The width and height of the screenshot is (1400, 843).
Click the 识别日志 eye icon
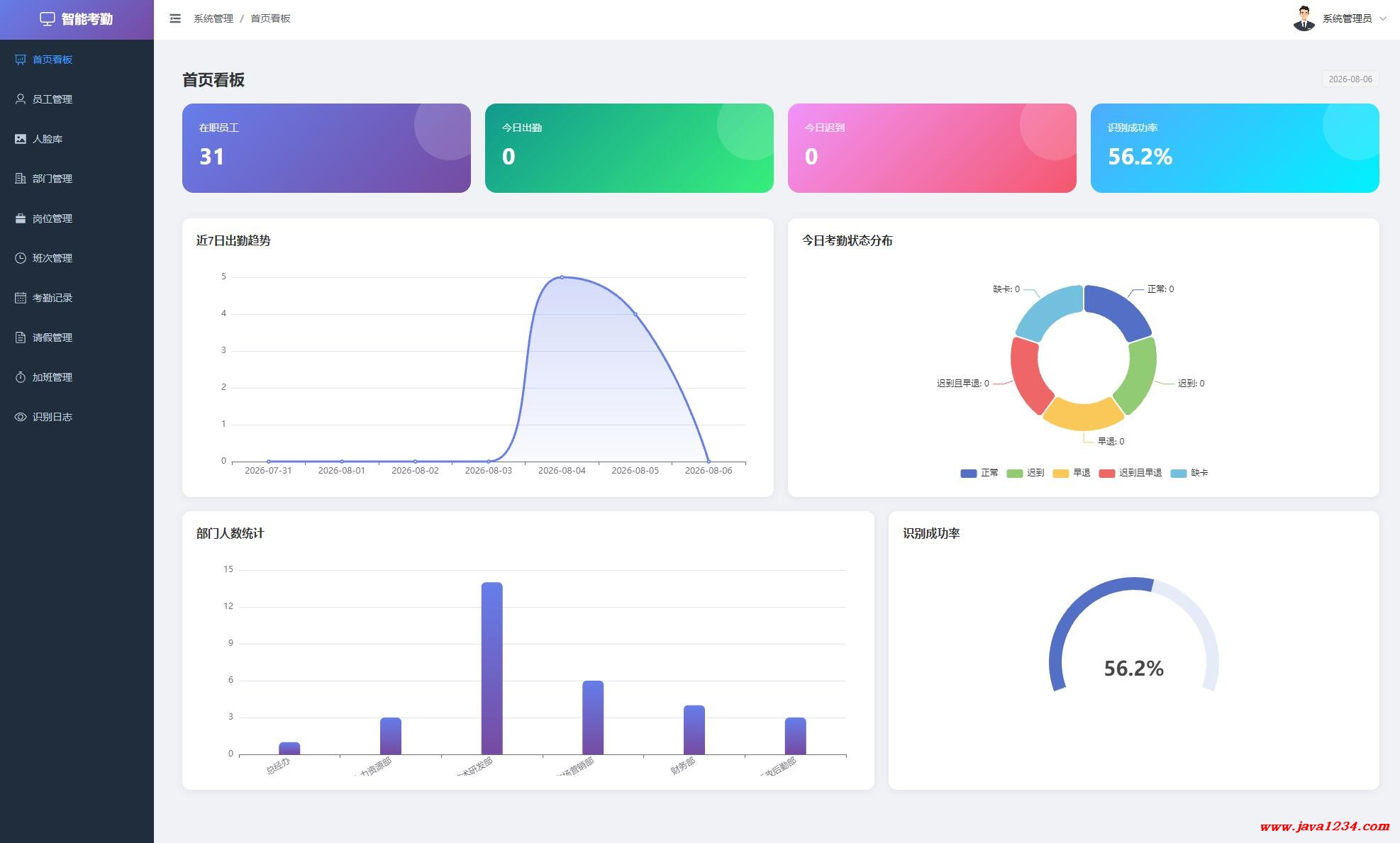click(x=21, y=417)
